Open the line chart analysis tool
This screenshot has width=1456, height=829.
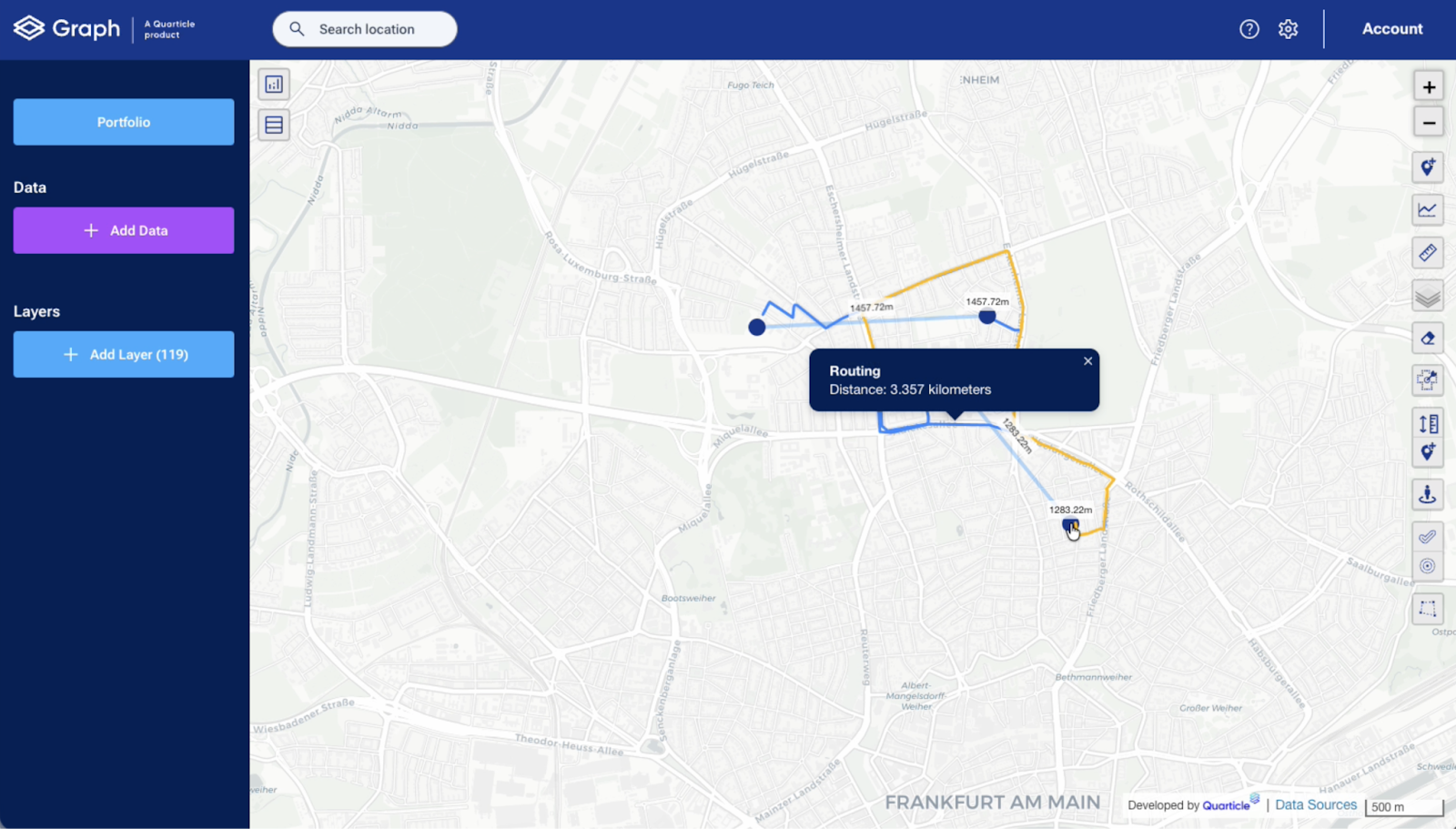[x=1428, y=210]
